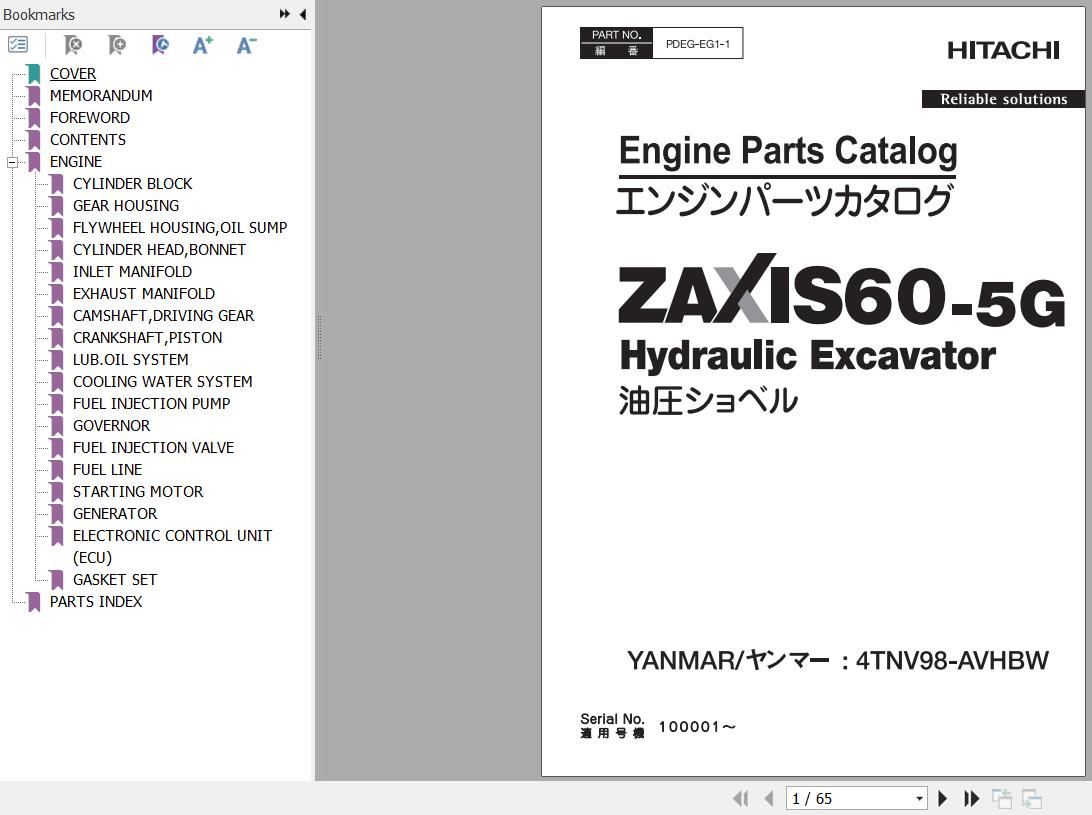The width and height of the screenshot is (1092, 815).
Task: Expand the bookmarks panel with the double arrow
Action: tap(284, 14)
